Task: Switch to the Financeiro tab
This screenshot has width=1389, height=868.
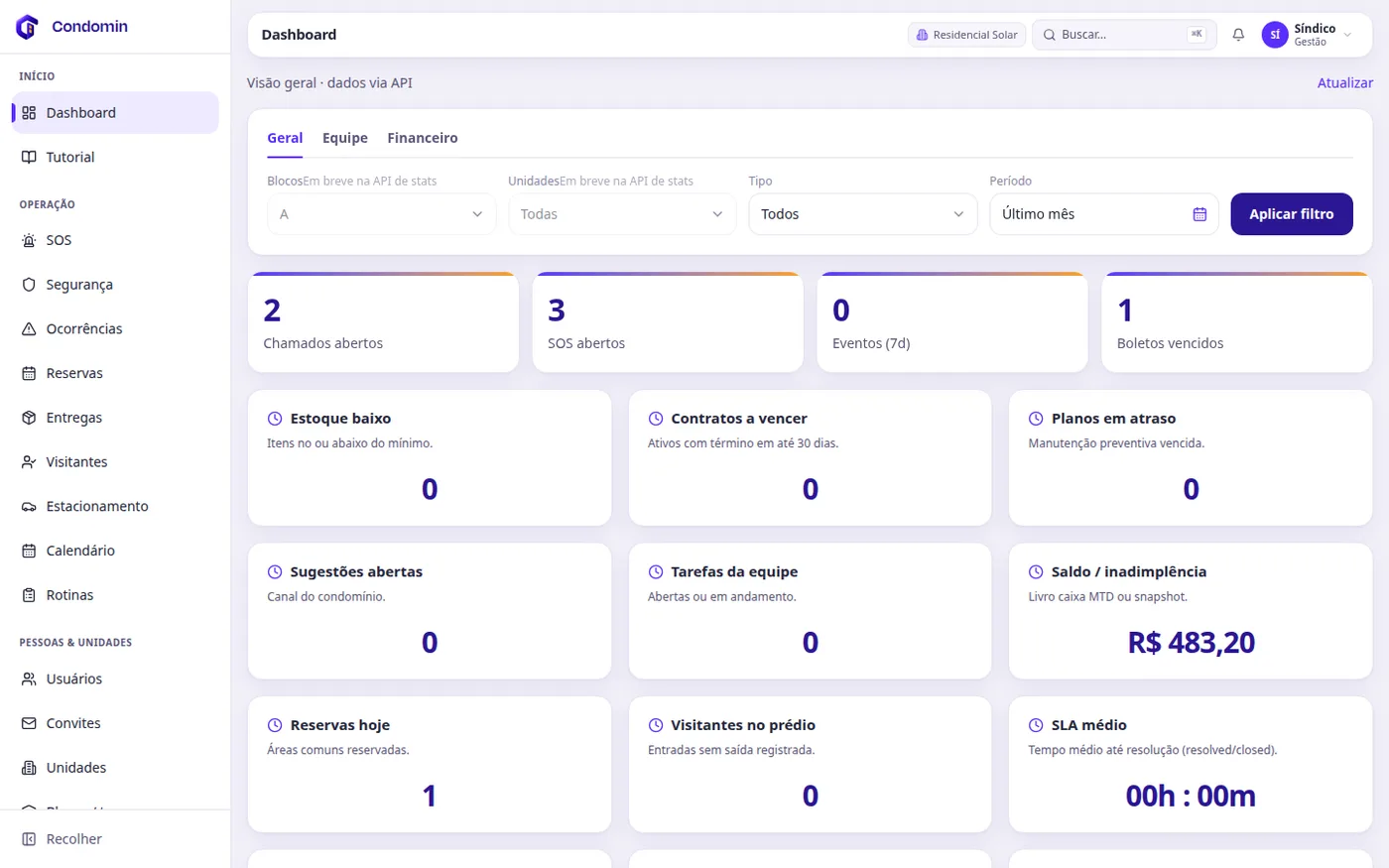Action: 423,138
